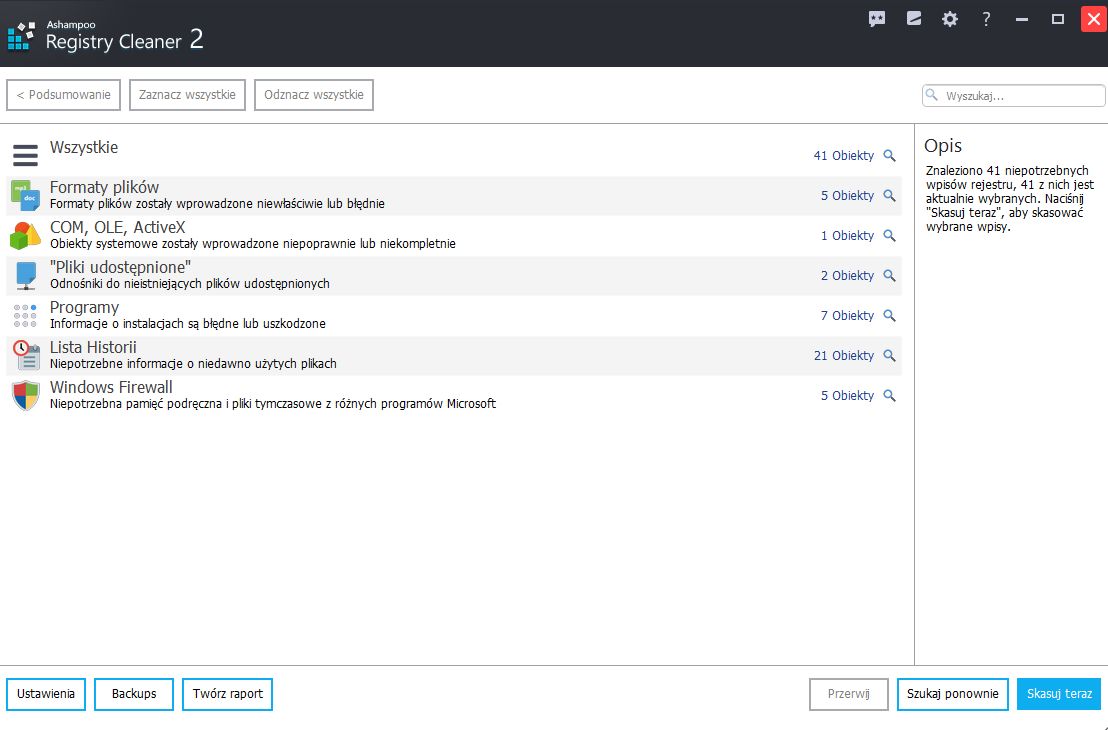The height and width of the screenshot is (730, 1108).
Task: Click the help question mark icon
Action: [x=985, y=18]
